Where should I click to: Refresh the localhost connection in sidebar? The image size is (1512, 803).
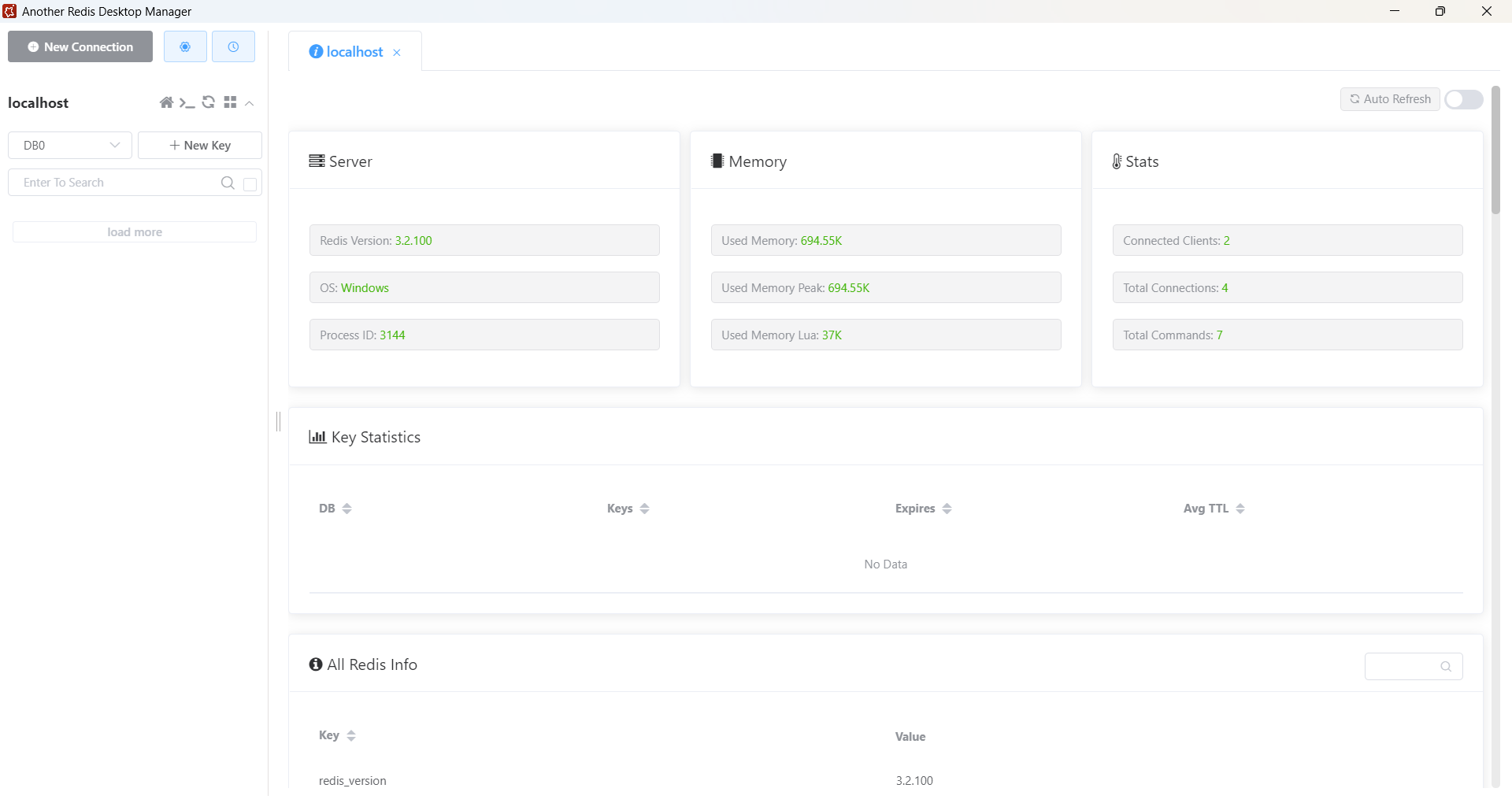click(209, 102)
